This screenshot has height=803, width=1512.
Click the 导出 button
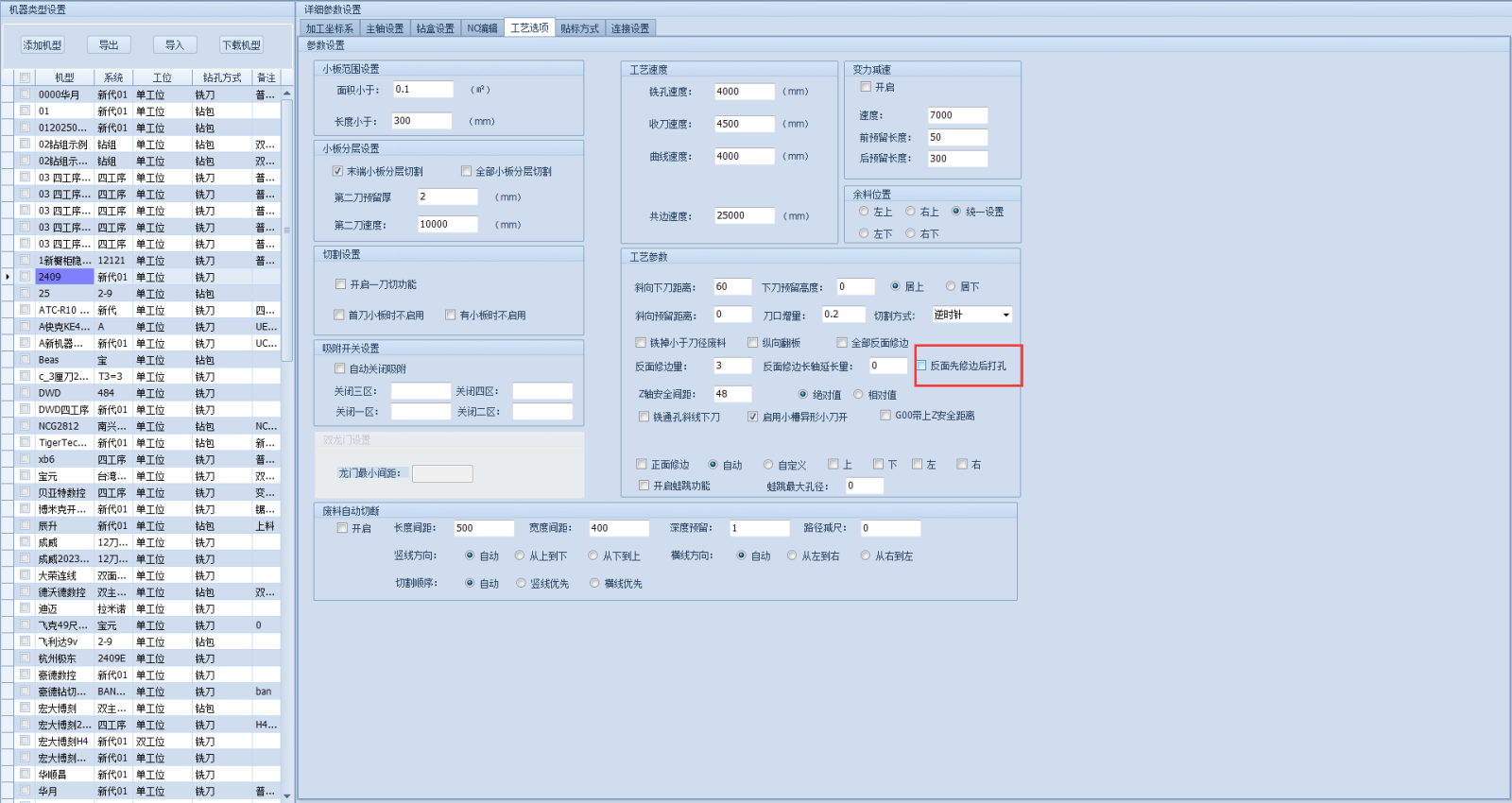point(109,45)
